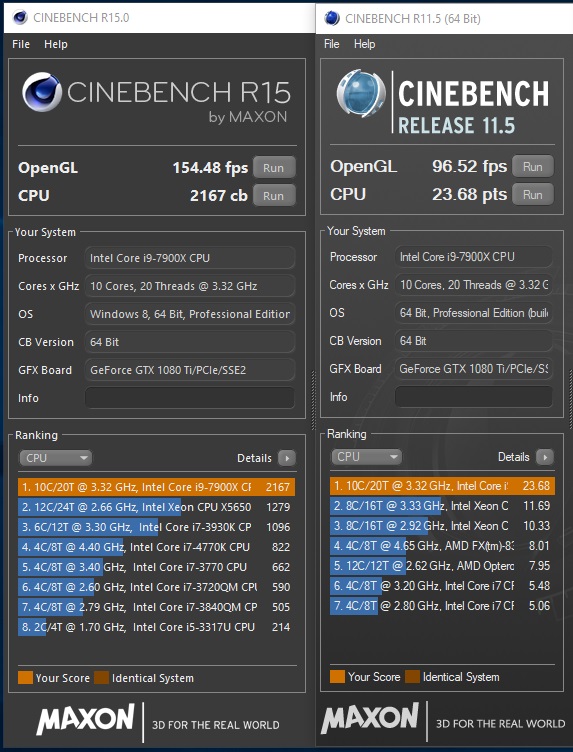Screen dimensions: 573x752
Task: Select the Core i7-3720QM ranking row
Action: 156,587
